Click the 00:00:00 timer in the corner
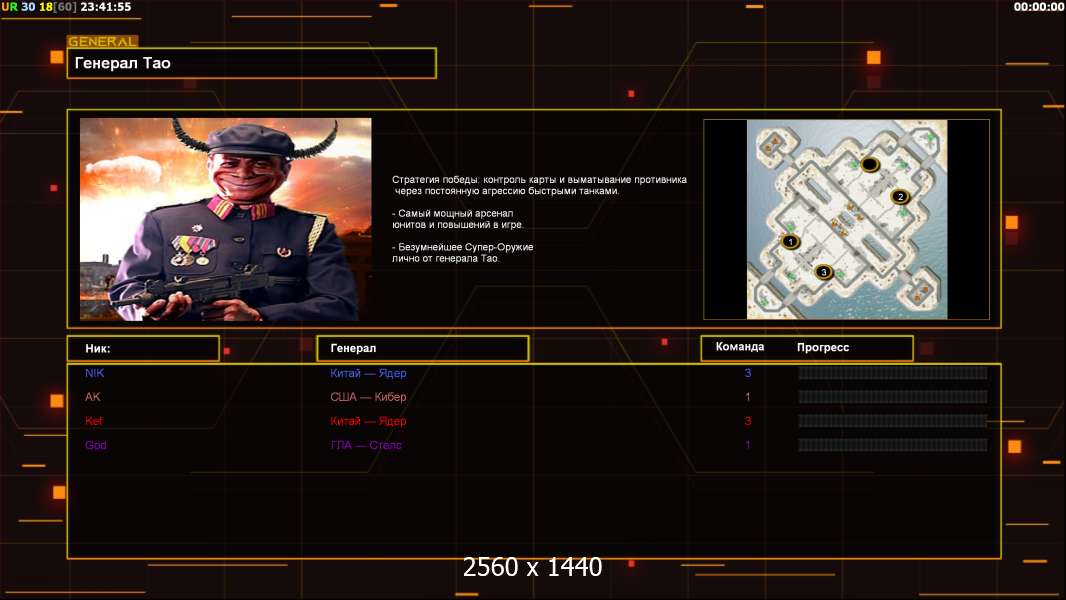 coord(1039,7)
